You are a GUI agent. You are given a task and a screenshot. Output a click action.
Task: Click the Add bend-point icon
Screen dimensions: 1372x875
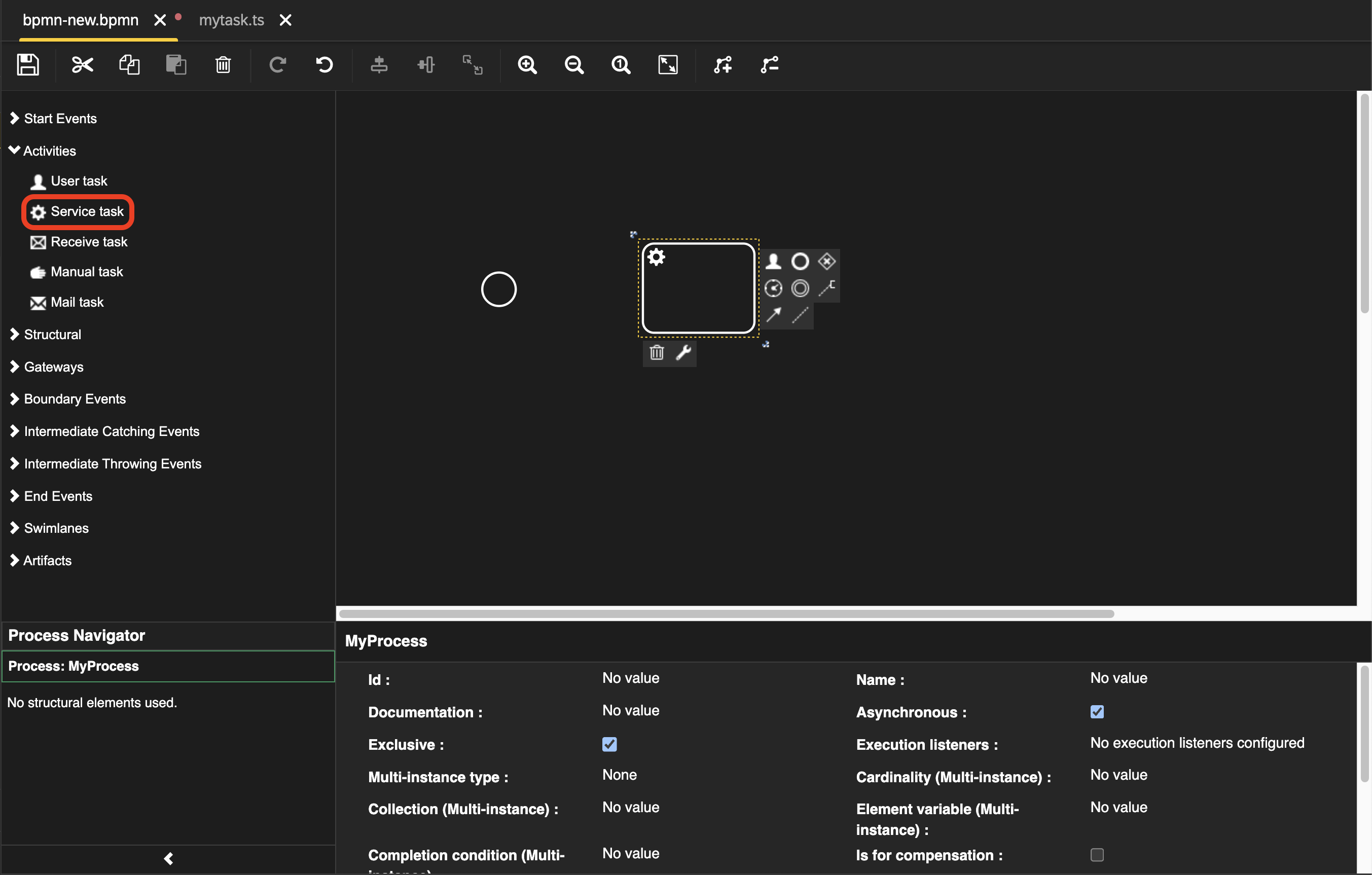click(723, 64)
